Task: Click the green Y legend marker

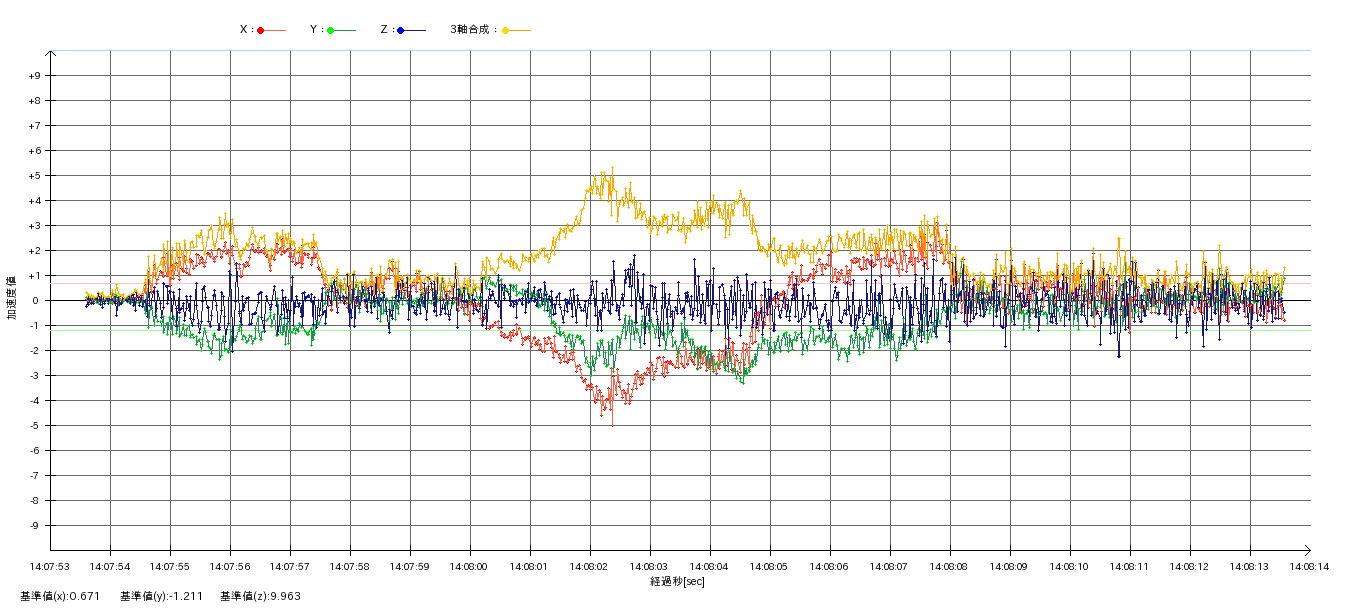Action: click(330, 30)
